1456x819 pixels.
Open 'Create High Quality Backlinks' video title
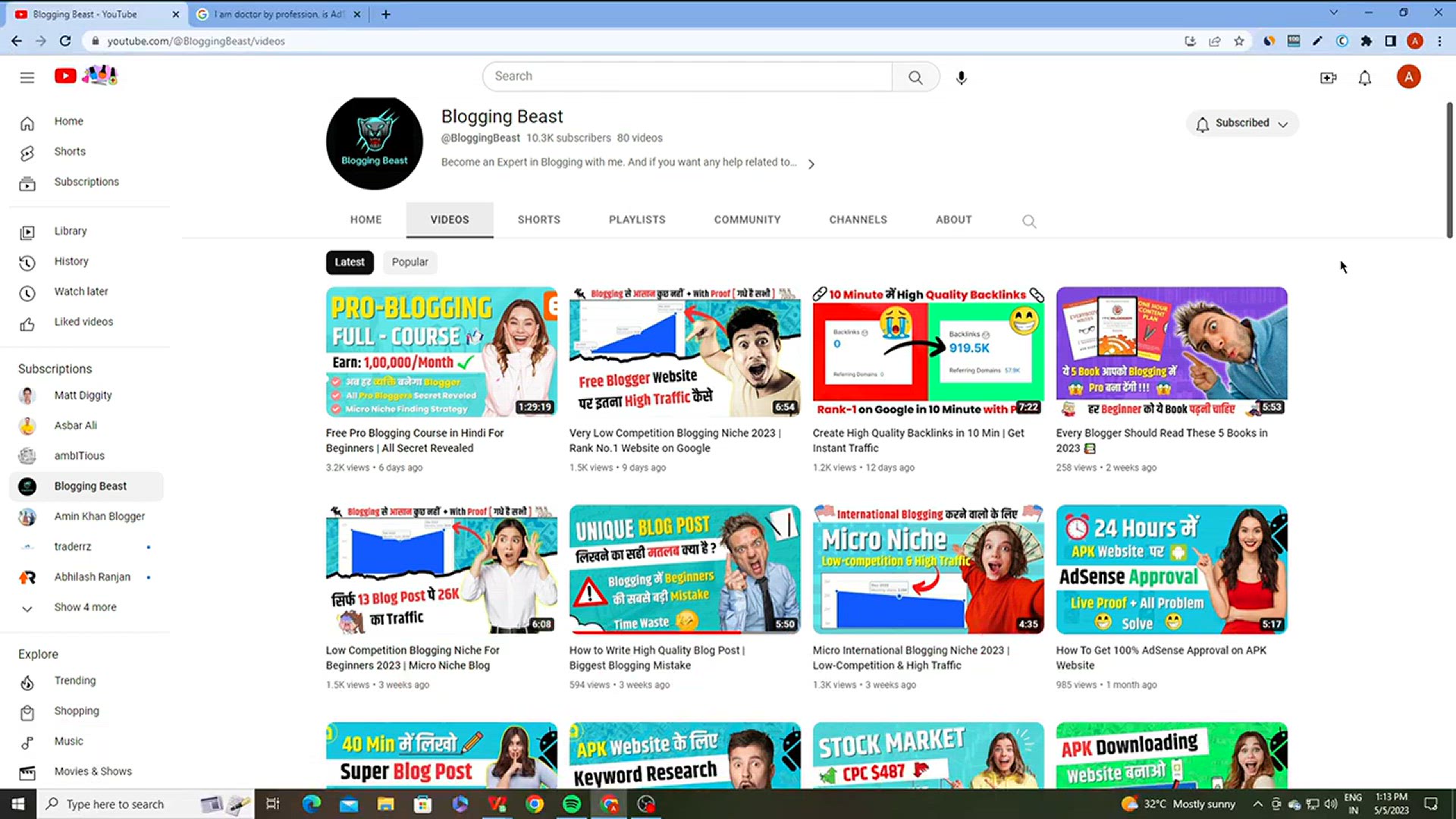click(918, 441)
